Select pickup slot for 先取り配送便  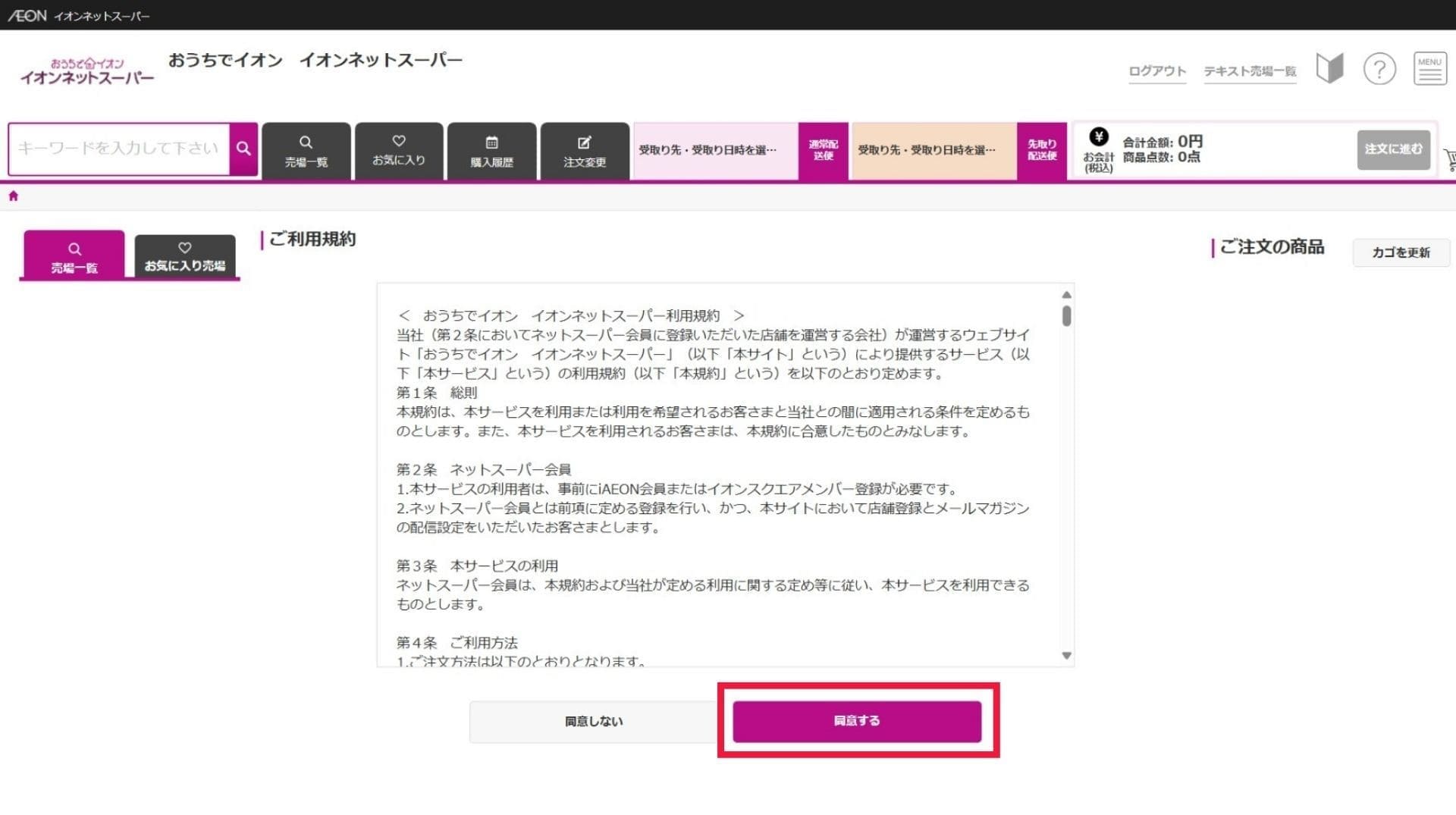click(934, 150)
